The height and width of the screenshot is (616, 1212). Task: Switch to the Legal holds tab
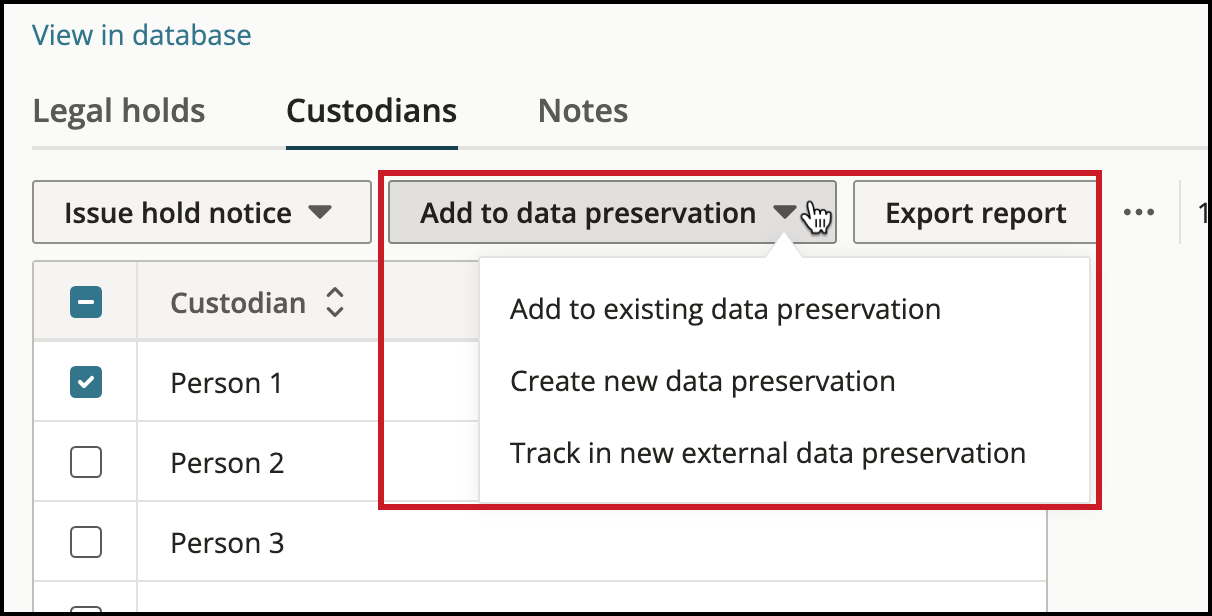[x=119, y=110]
